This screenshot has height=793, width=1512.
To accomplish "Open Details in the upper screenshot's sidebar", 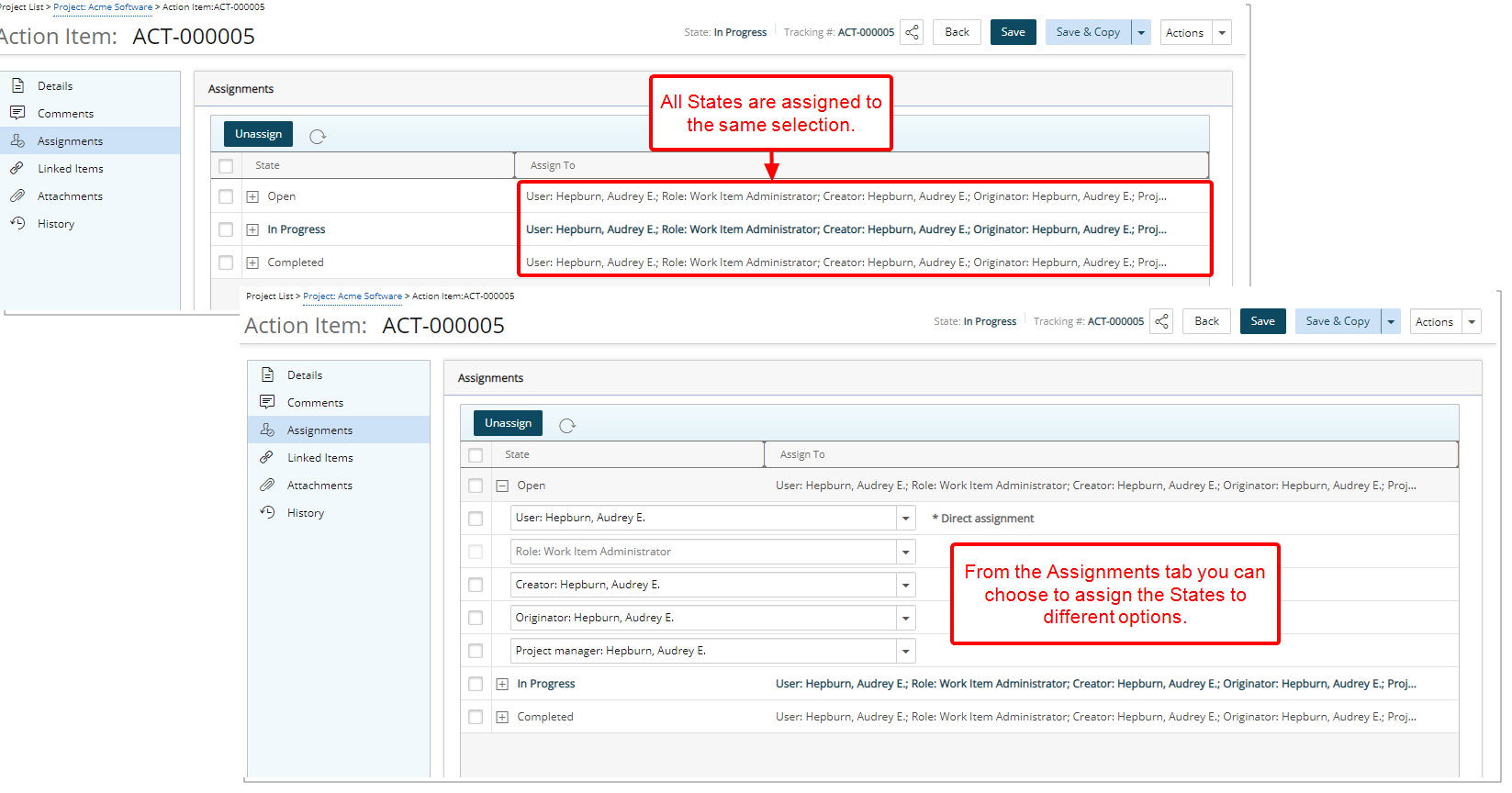I will pyautogui.click(x=55, y=86).
